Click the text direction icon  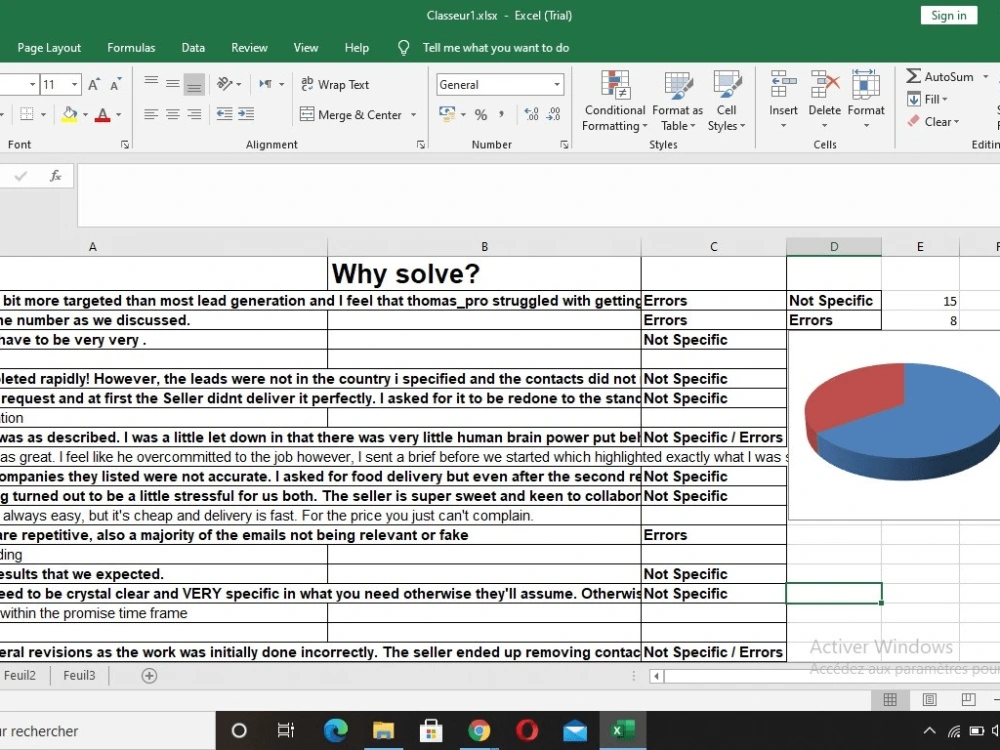click(x=265, y=84)
